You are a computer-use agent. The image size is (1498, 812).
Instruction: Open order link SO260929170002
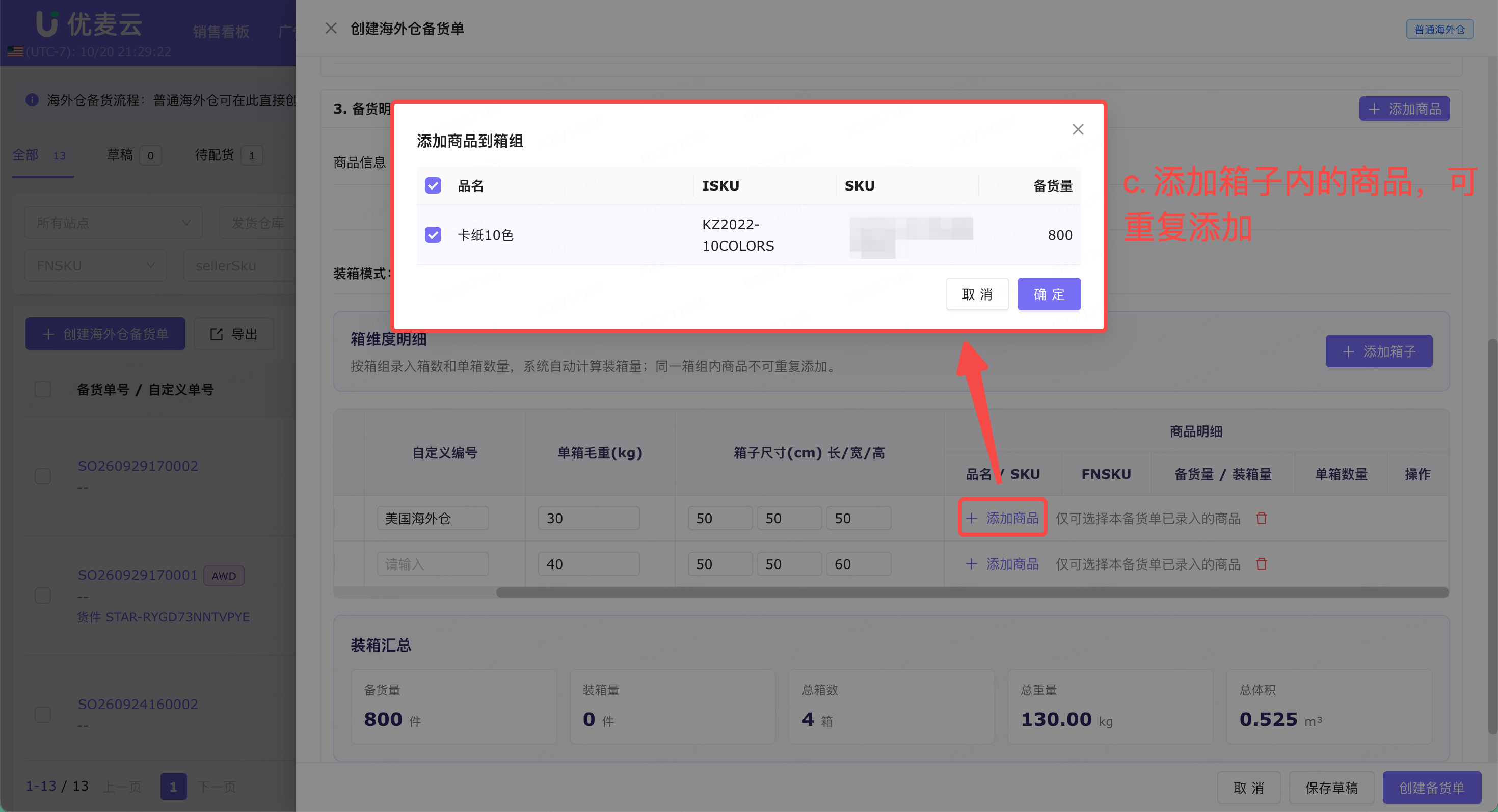click(138, 466)
